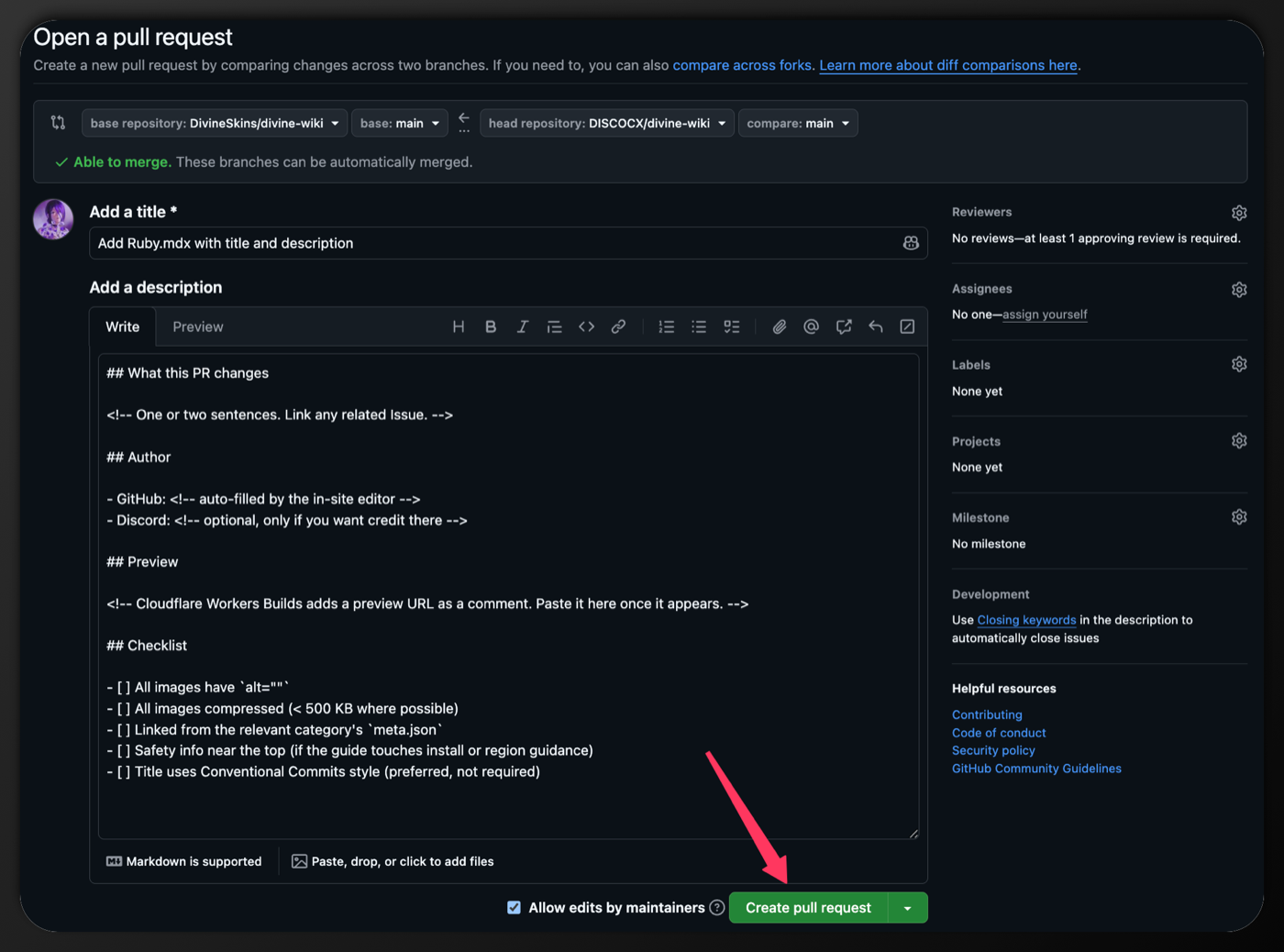
Task: Reference an issue or pull request
Action: pyautogui.click(x=844, y=327)
